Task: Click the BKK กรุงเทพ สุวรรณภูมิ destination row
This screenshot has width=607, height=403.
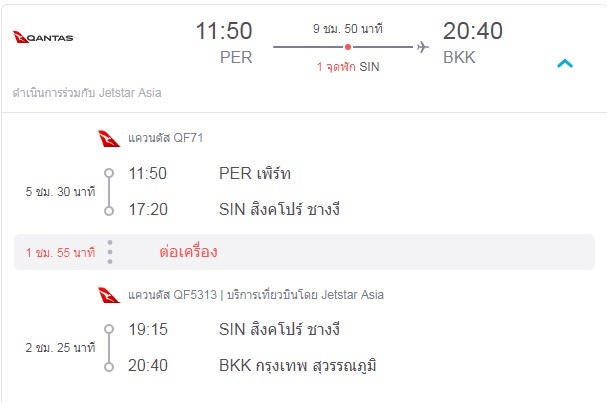Action: click(252, 365)
